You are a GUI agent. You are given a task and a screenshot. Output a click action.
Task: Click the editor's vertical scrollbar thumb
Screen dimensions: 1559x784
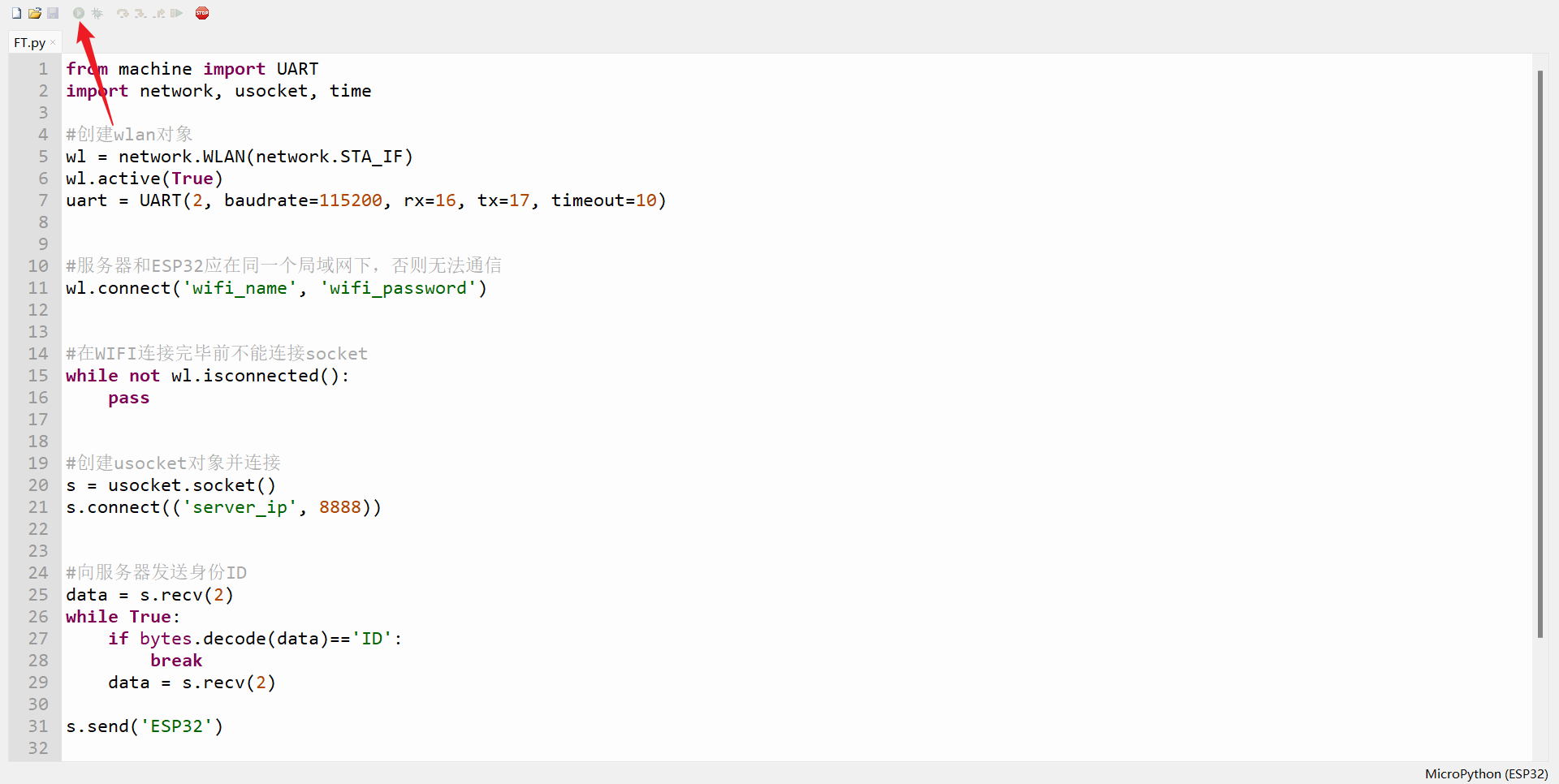pos(1540,353)
